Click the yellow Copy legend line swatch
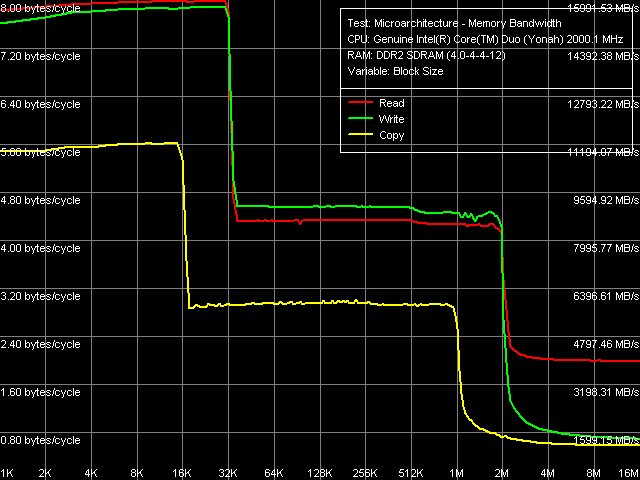This screenshot has height=480, width=640. coord(359,135)
